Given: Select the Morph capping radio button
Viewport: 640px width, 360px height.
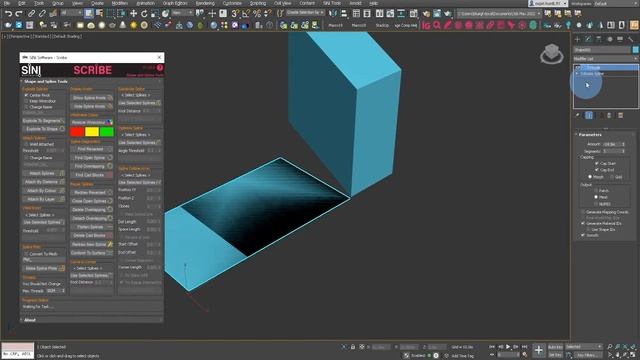Looking at the screenshot, I should pos(590,177).
